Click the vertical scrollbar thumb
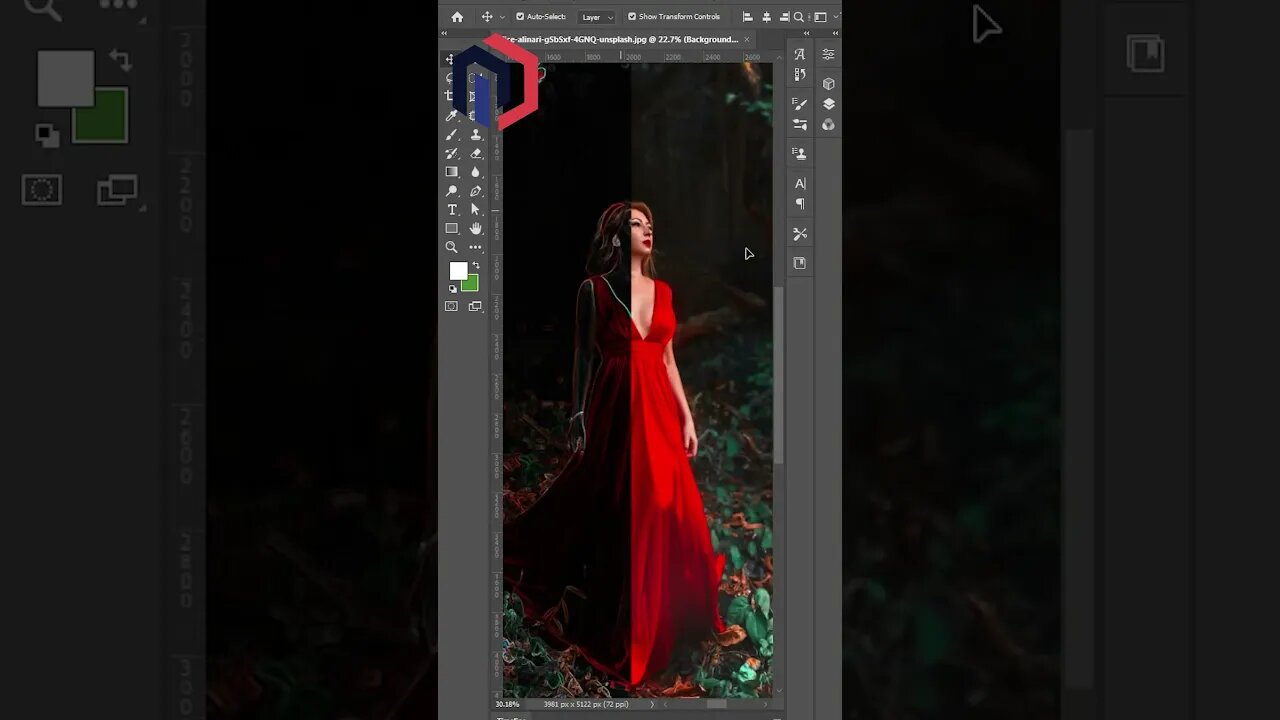 (x=779, y=375)
